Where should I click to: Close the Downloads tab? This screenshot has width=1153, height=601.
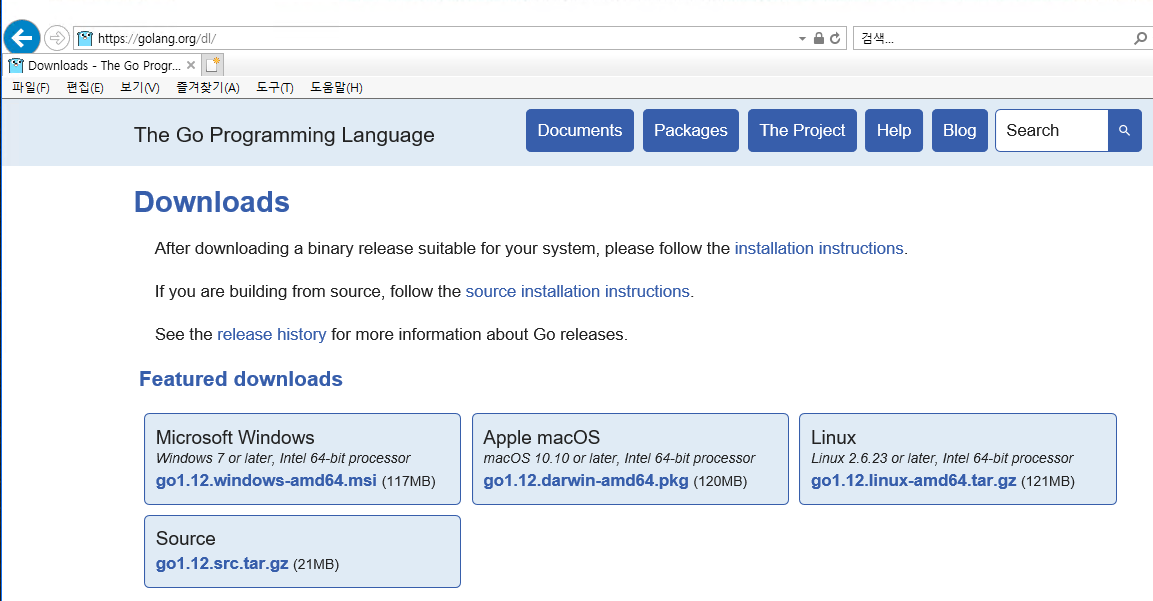191,65
